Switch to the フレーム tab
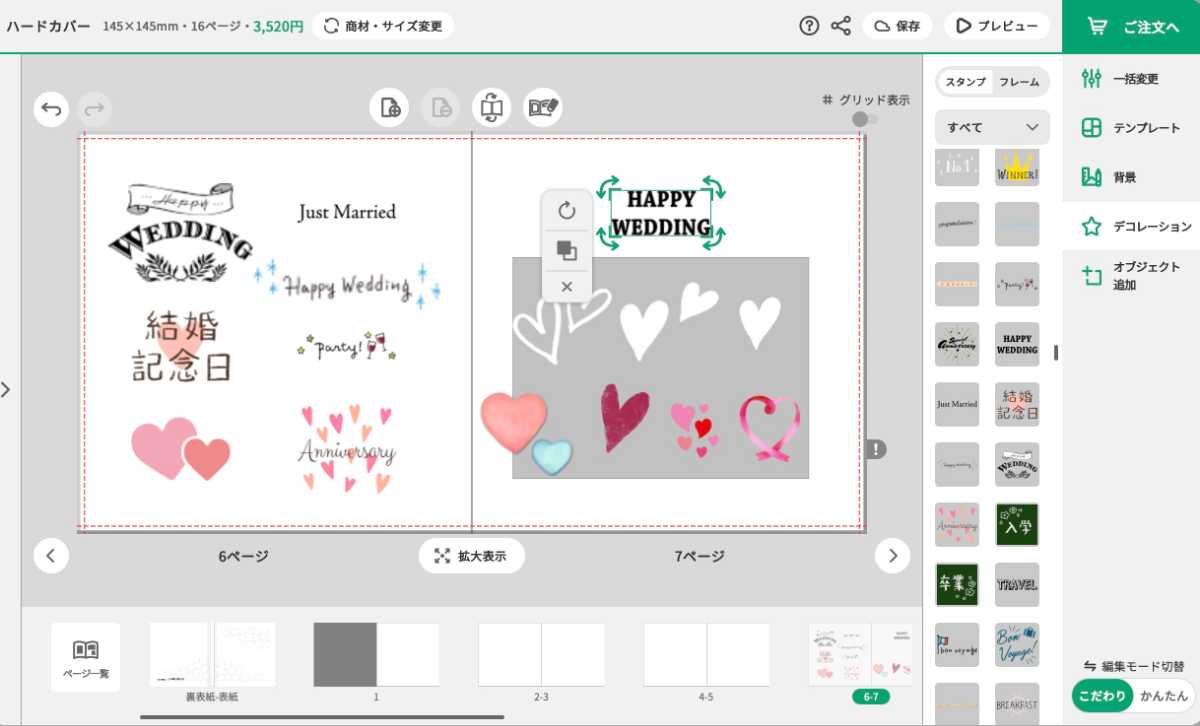Viewport: 1200px width, 726px height. pyautogui.click(x=1019, y=82)
